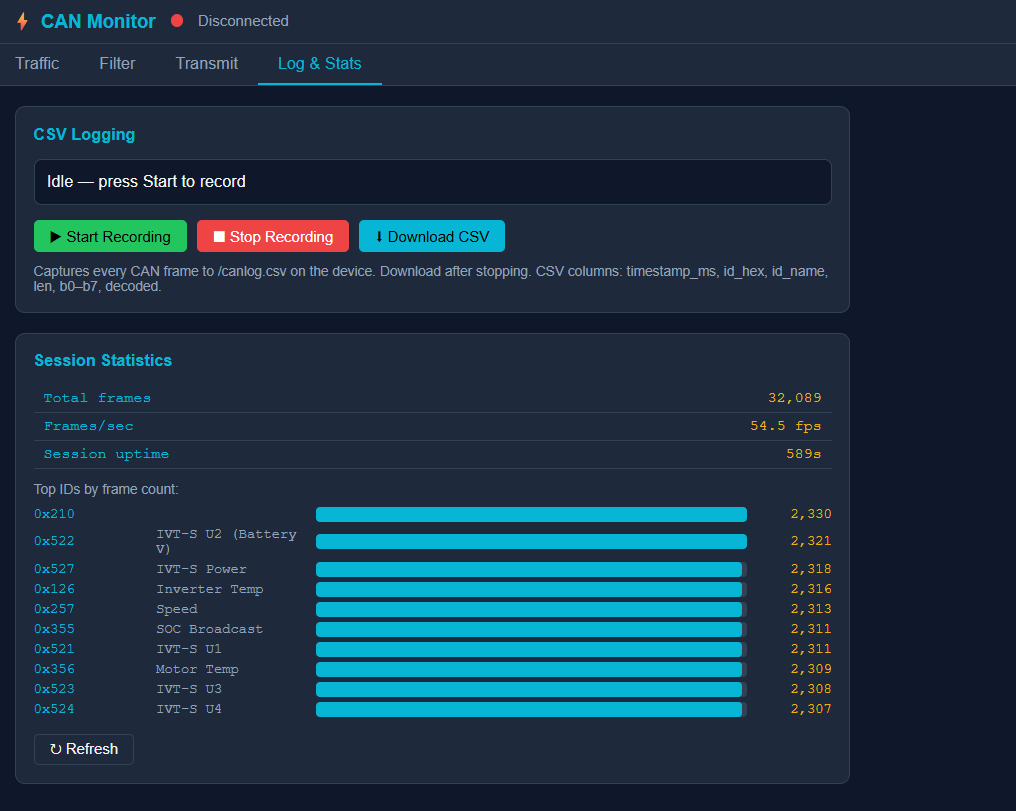Refresh the session statistics
Viewport: 1016px width, 811px height.
84,749
